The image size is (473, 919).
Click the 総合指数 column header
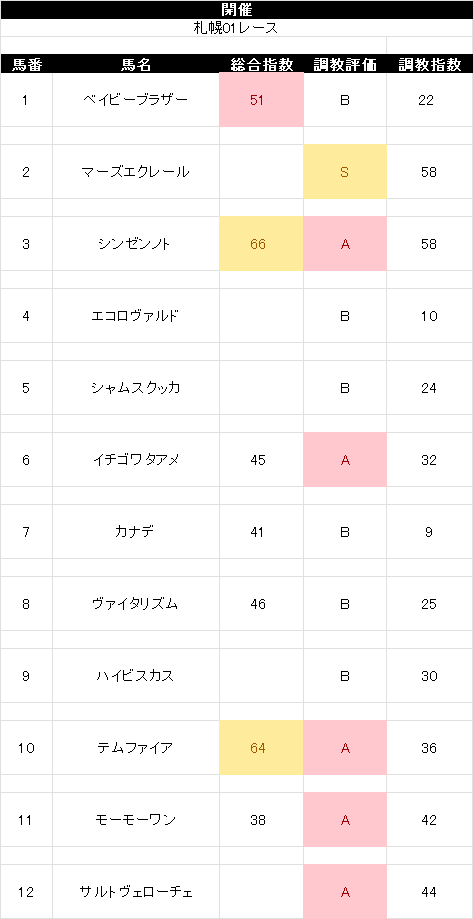[261, 64]
